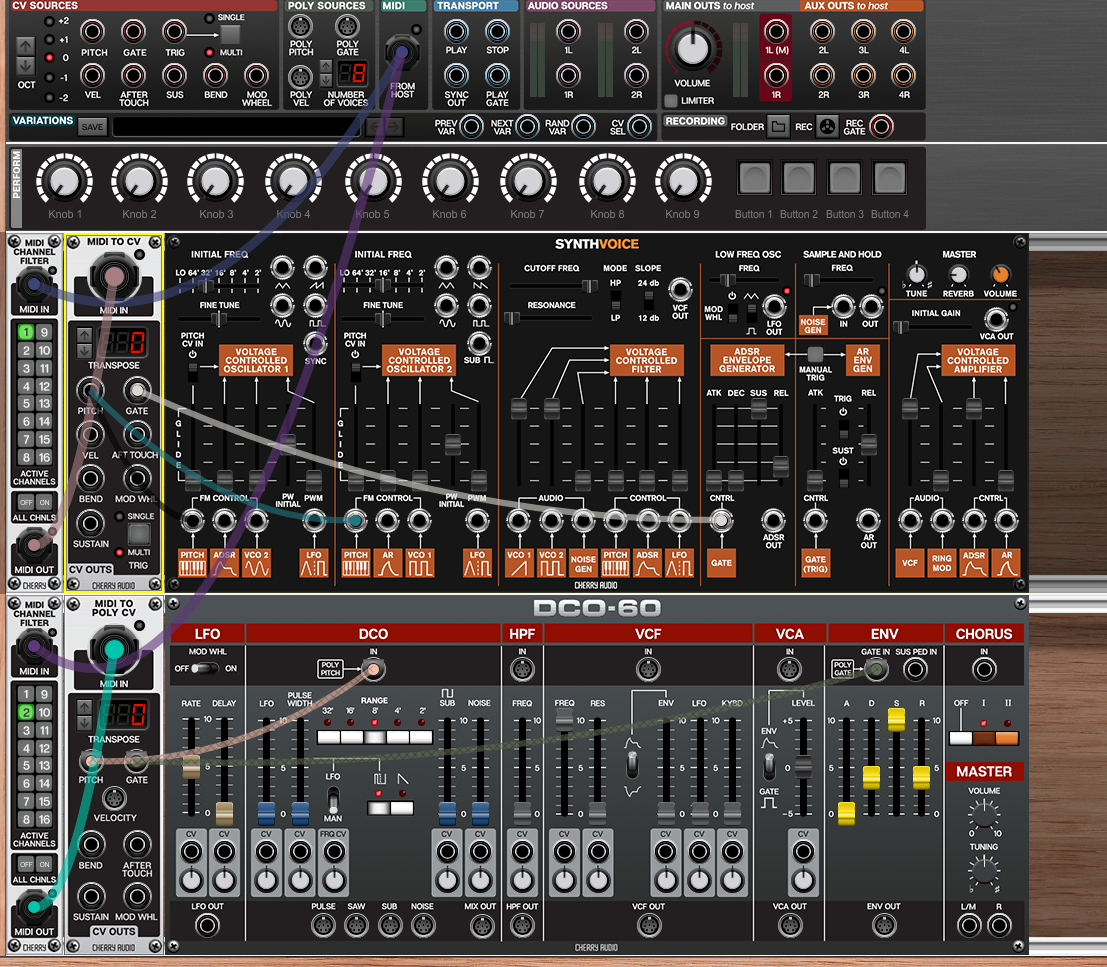Click the SynthVoice master VOLUME knob

(1000, 275)
